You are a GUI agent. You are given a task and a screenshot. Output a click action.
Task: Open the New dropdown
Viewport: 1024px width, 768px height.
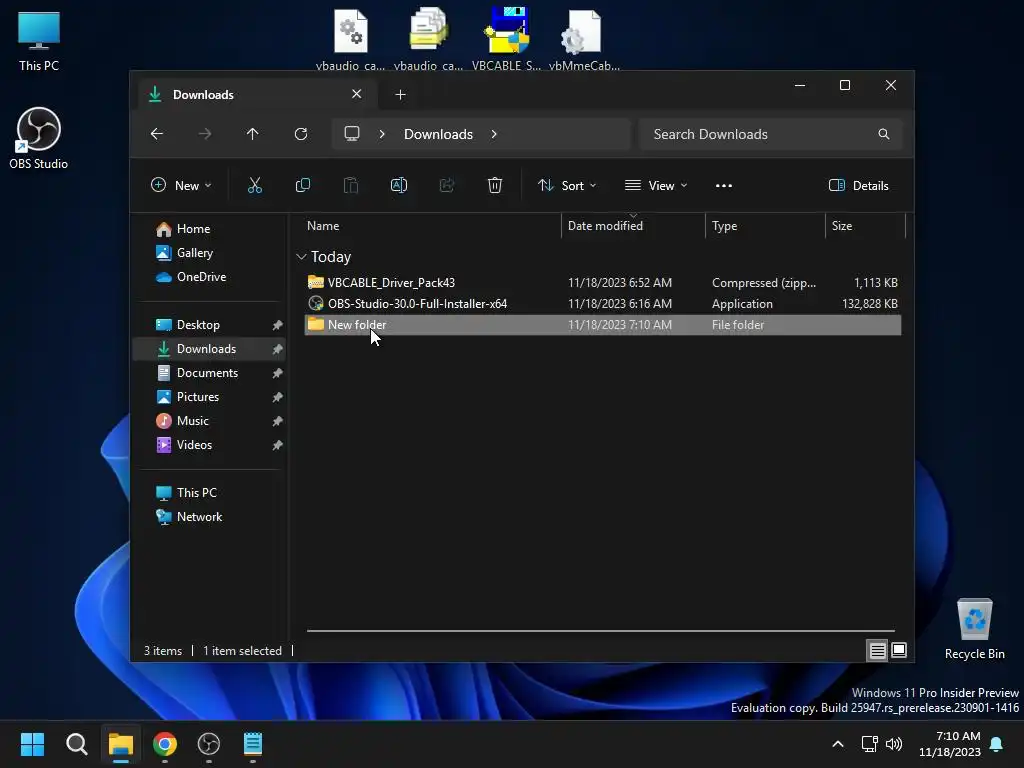[x=181, y=185]
